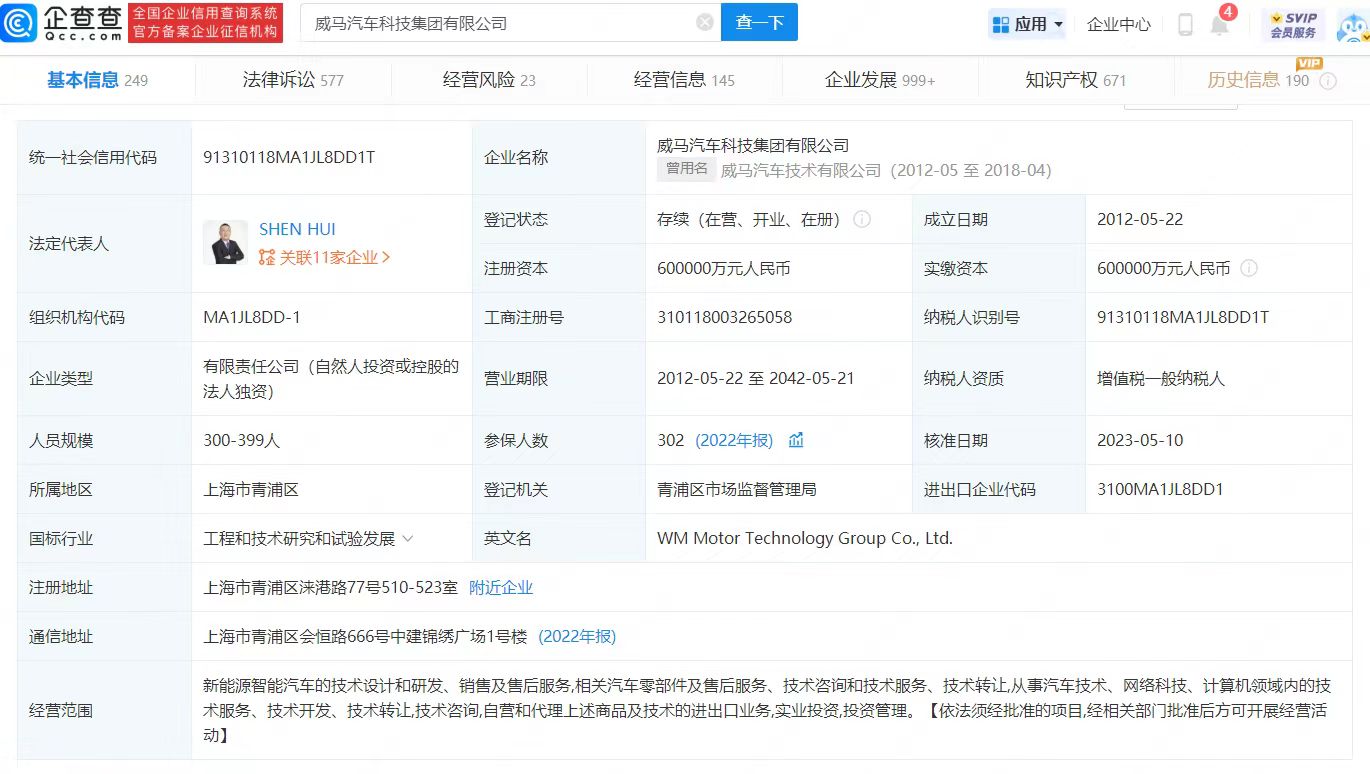Click 进出口企业代码 value 3100MA1JL8DD1
The image size is (1370, 774).
(x=1160, y=489)
